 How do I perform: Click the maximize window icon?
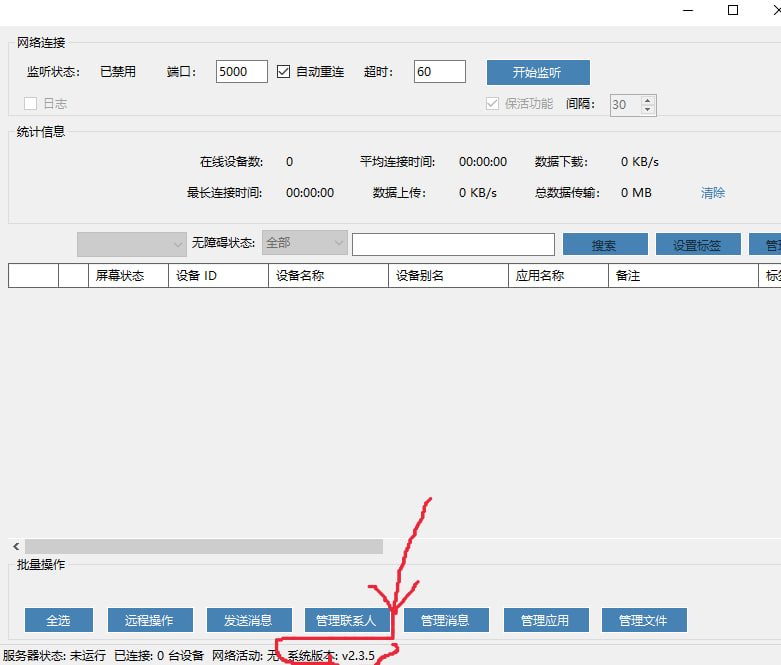733,10
